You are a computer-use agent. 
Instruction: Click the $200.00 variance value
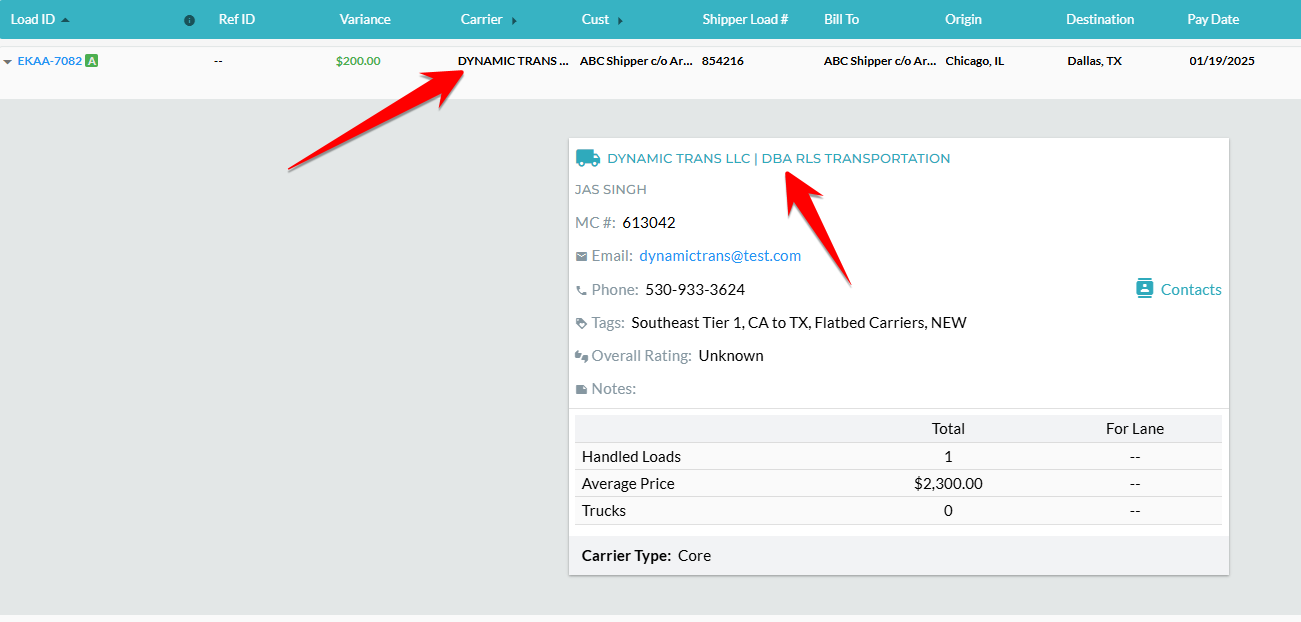click(x=358, y=61)
